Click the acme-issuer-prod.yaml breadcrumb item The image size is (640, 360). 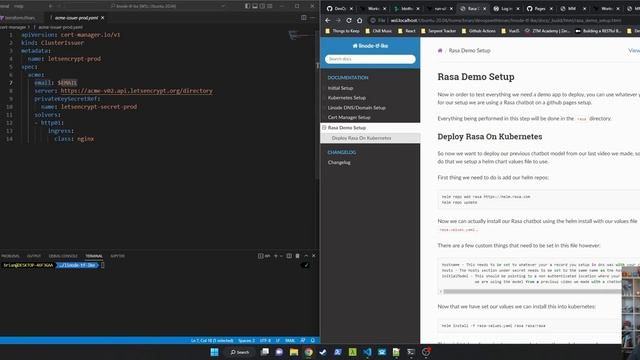(60, 27)
